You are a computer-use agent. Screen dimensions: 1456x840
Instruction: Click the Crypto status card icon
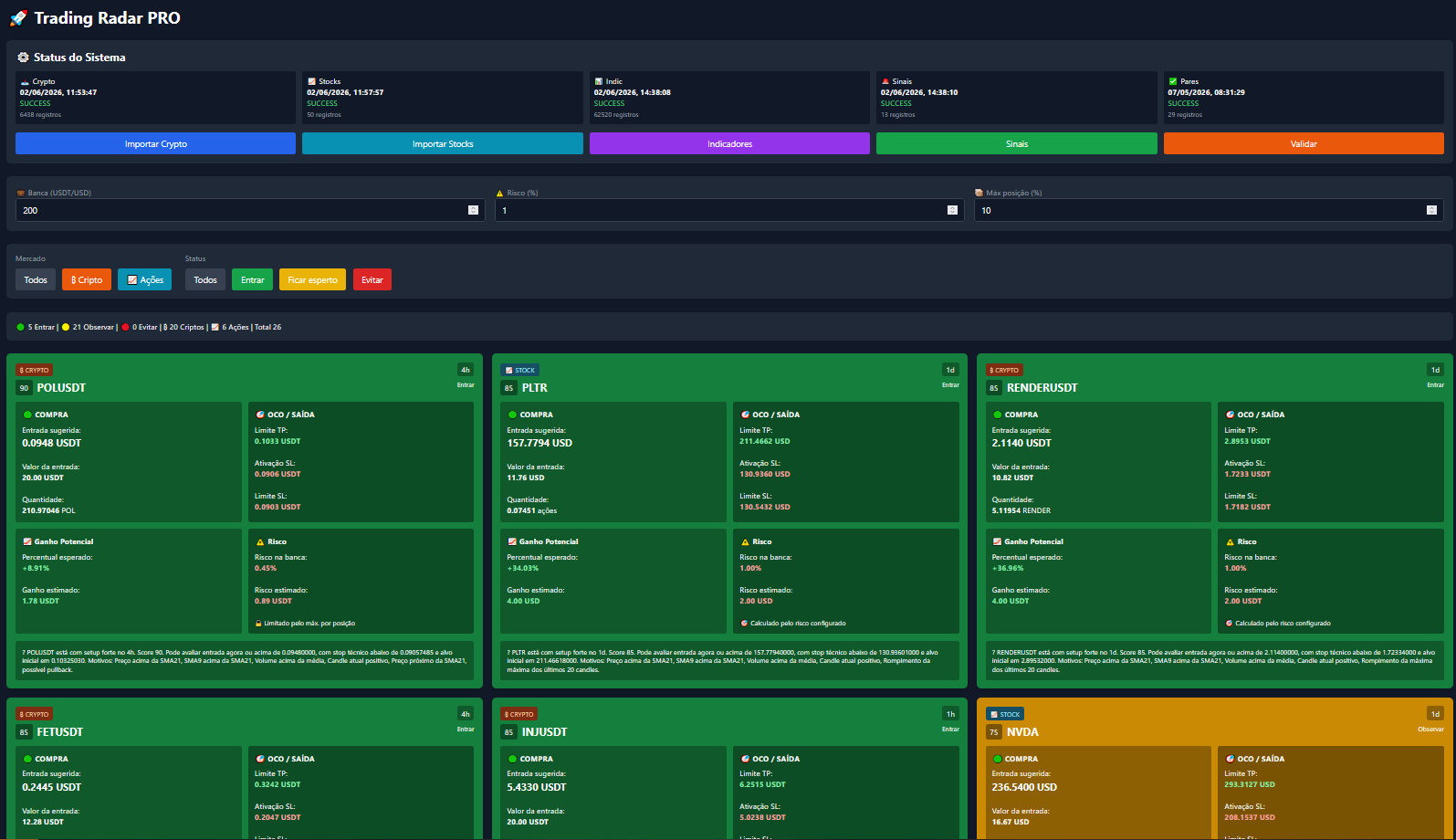point(25,81)
